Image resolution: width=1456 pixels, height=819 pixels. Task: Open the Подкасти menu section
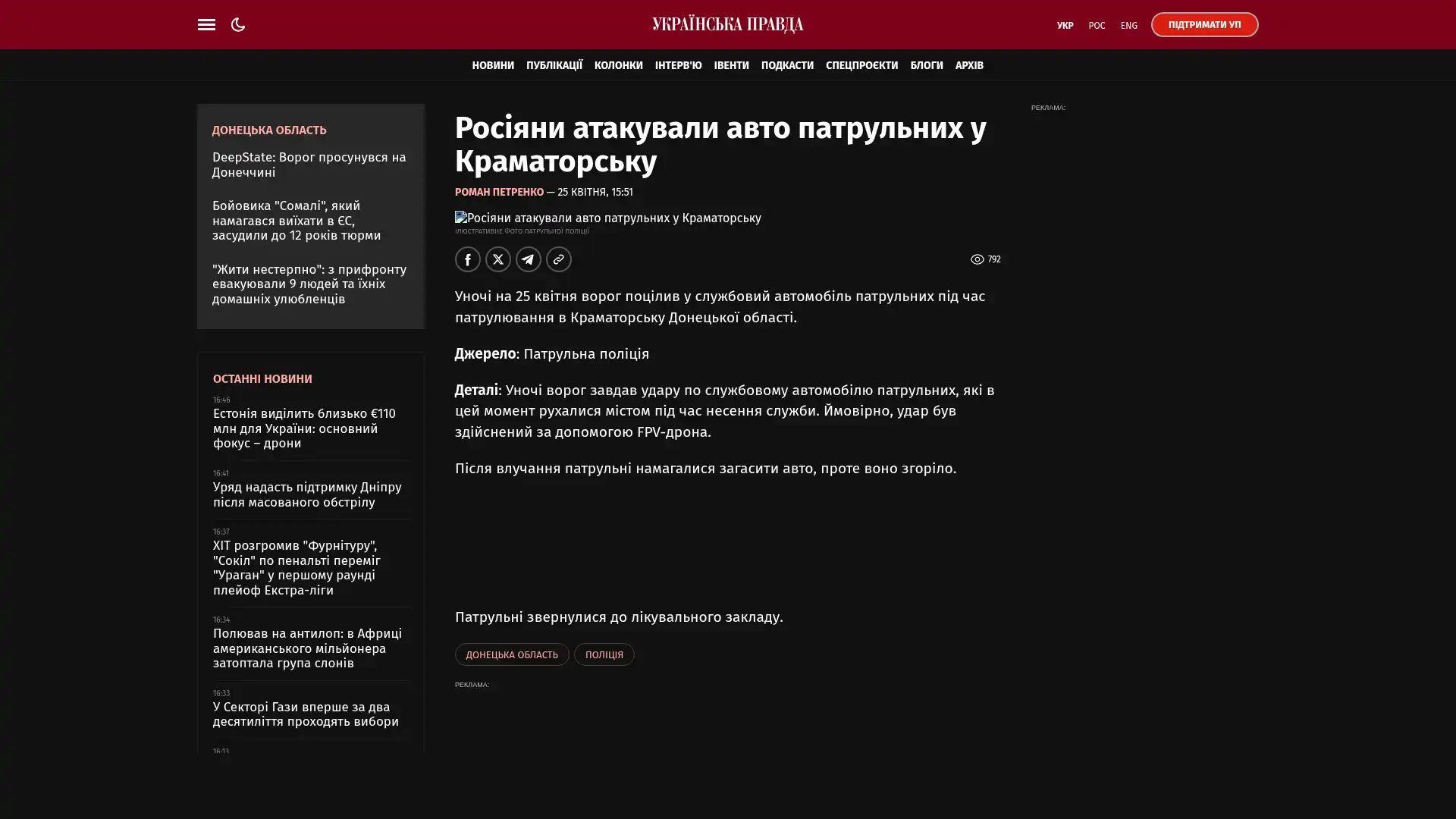tap(786, 65)
